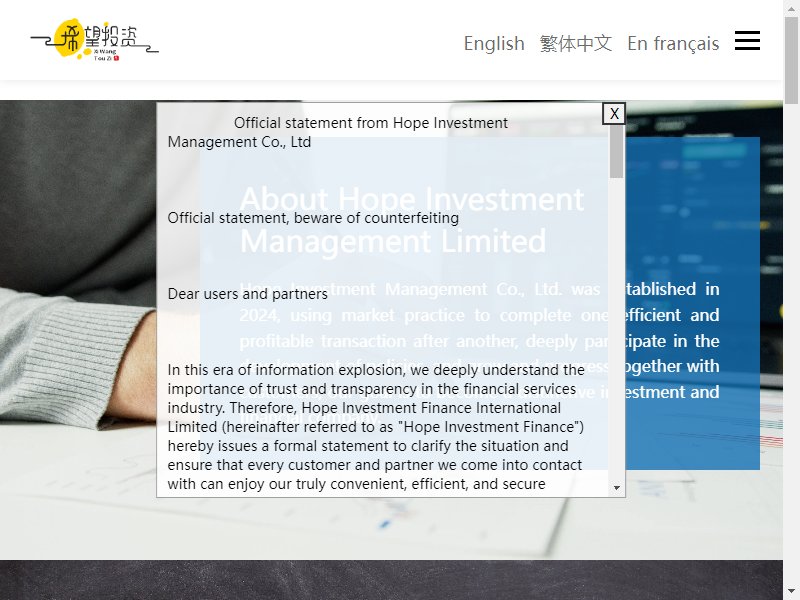Click the popup scrollbar down arrow
Viewport: 800px width, 600px height.
pyautogui.click(x=616, y=488)
